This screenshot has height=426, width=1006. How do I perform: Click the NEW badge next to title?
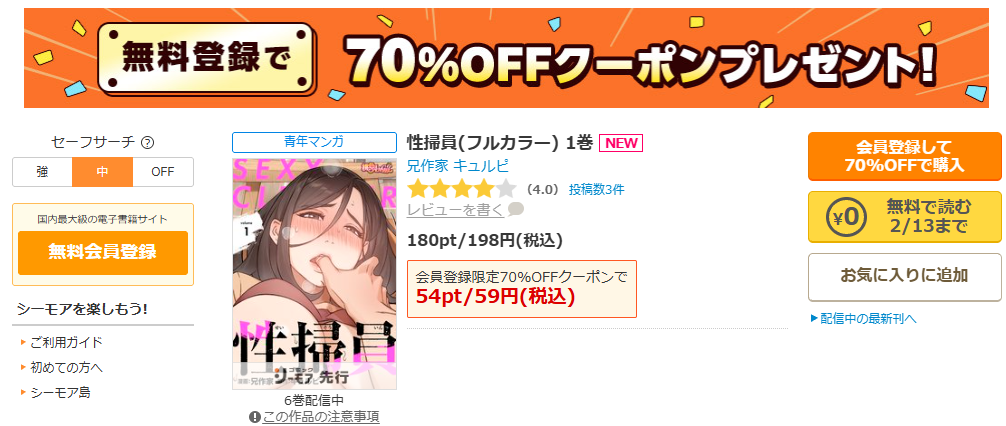620,143
